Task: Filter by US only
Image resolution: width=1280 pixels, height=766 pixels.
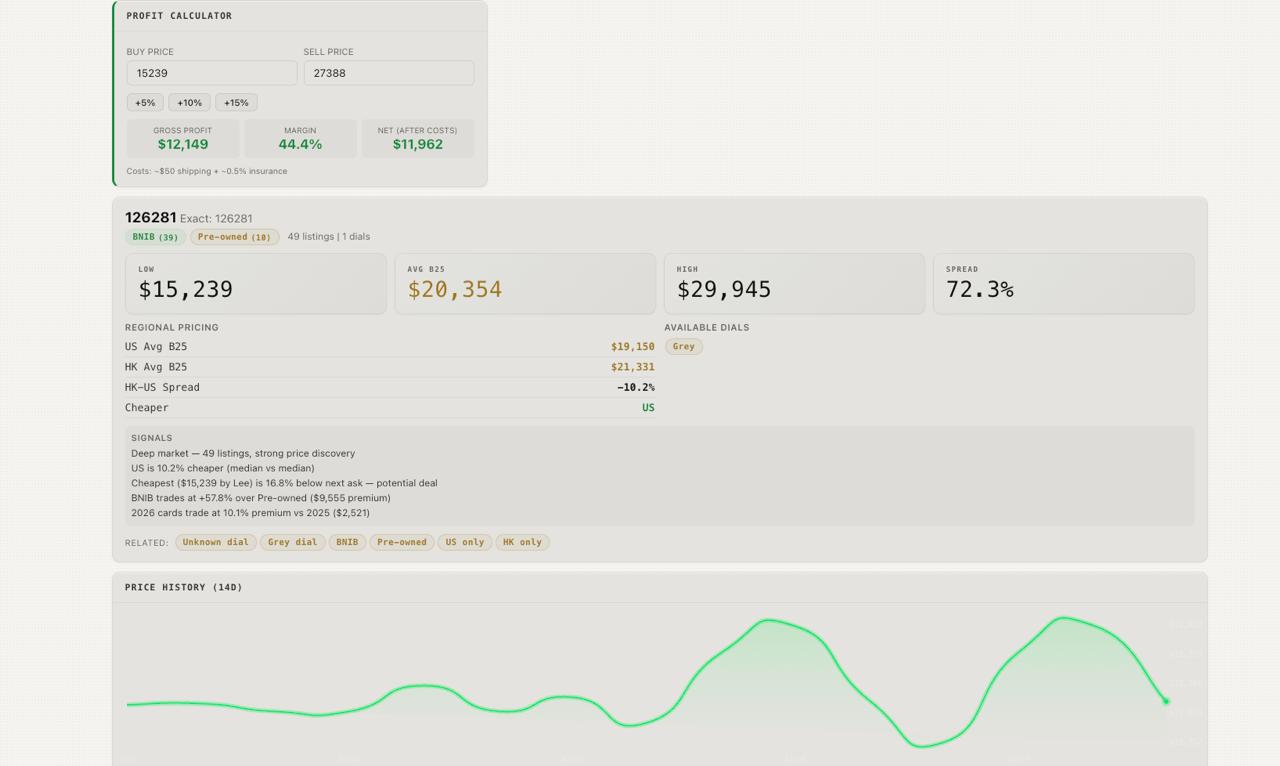Action: (x=465, y=542)
